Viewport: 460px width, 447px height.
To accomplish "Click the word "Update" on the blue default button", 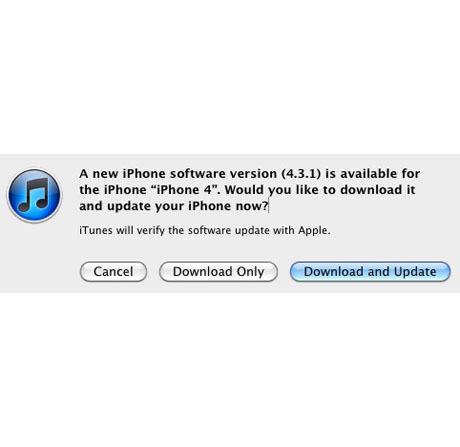I will [x=415, y=272].
